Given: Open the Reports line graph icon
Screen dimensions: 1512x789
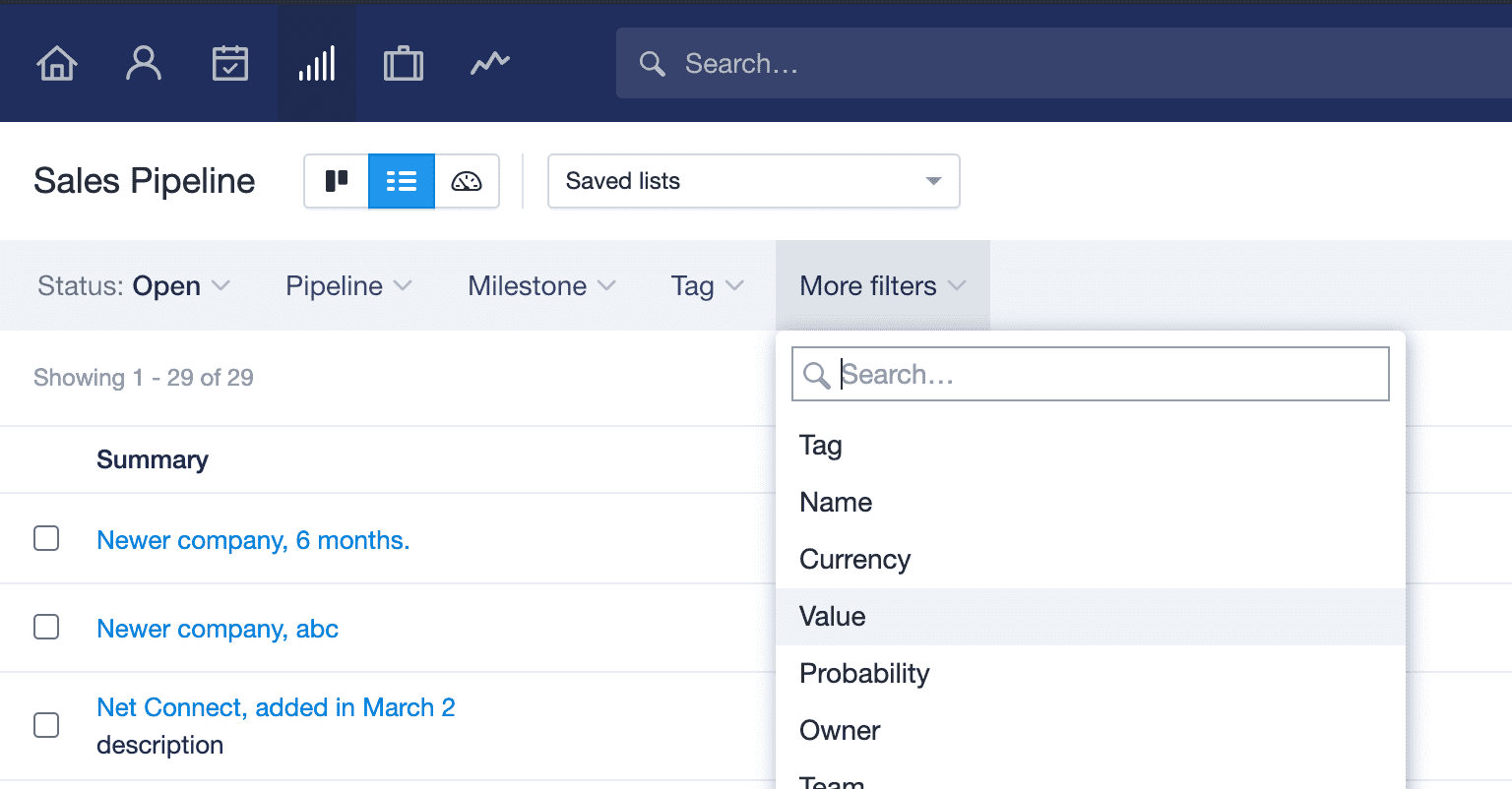Looking at the screenshot, I should 490,64.
